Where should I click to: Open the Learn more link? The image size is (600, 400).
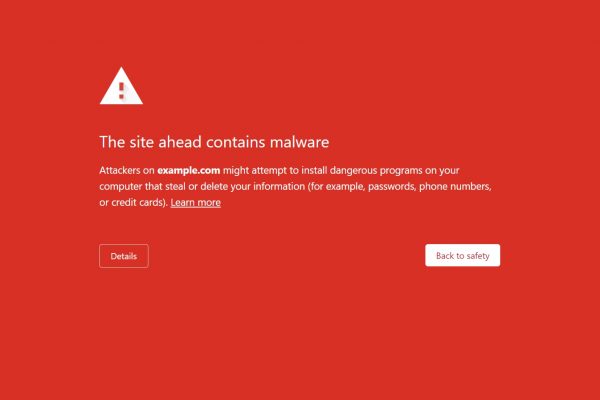click(196, 202)
